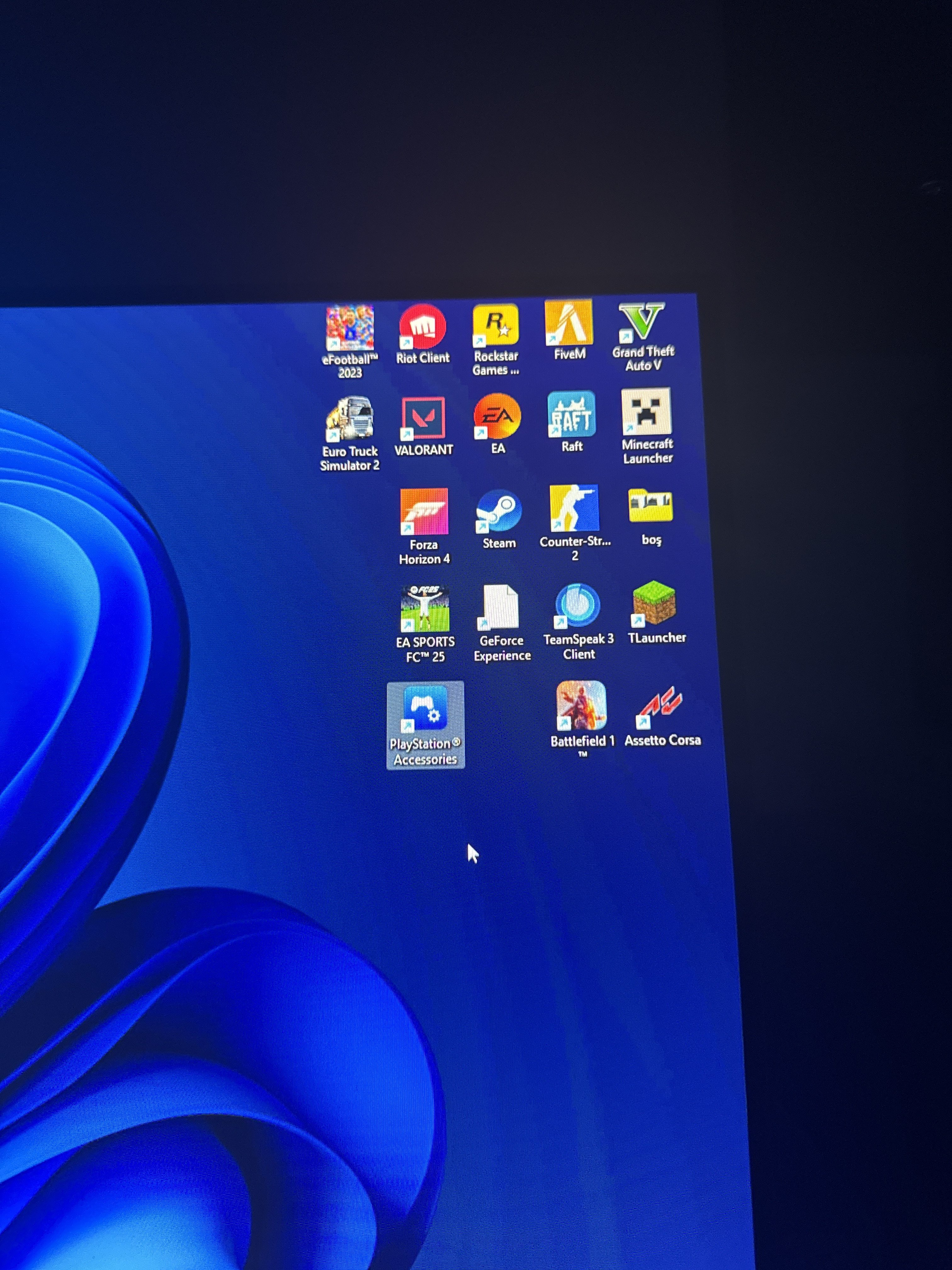The image size is (952, 1270).
Task: Click the GeForce Experience shortcut
Action: [500, 607]
